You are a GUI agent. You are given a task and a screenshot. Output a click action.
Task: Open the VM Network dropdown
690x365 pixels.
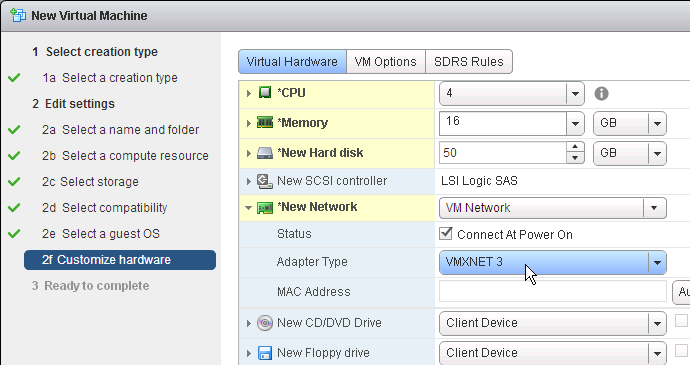[553, 208]
